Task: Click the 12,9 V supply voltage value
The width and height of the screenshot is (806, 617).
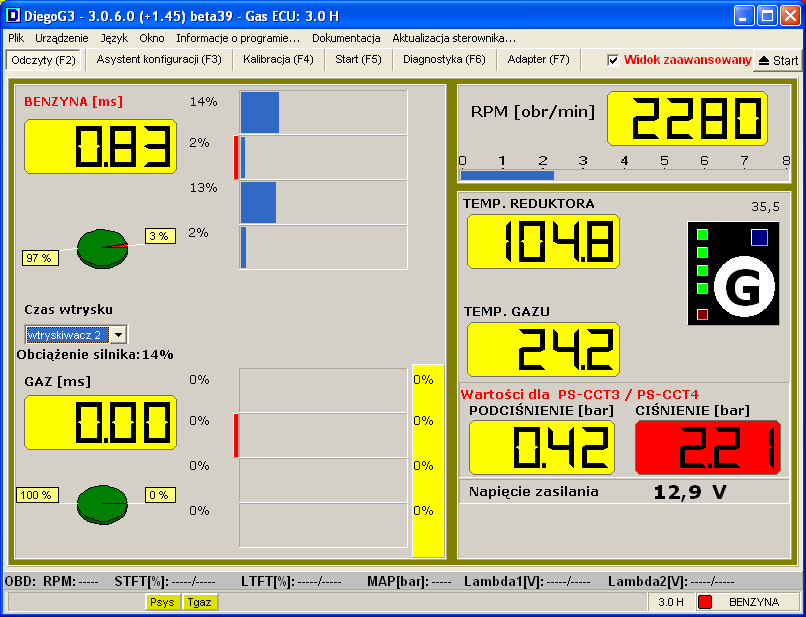Action: [x=690, y=493]
